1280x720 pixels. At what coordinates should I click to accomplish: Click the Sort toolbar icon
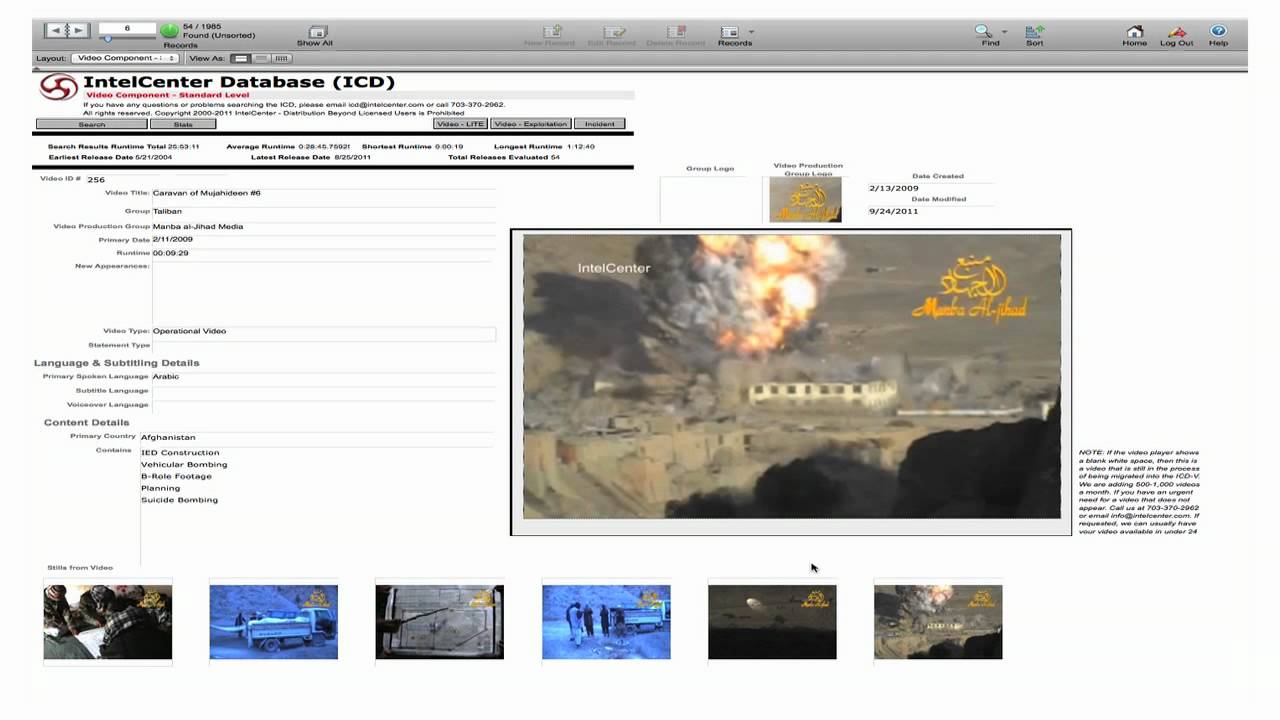[x=1035, y=32]
